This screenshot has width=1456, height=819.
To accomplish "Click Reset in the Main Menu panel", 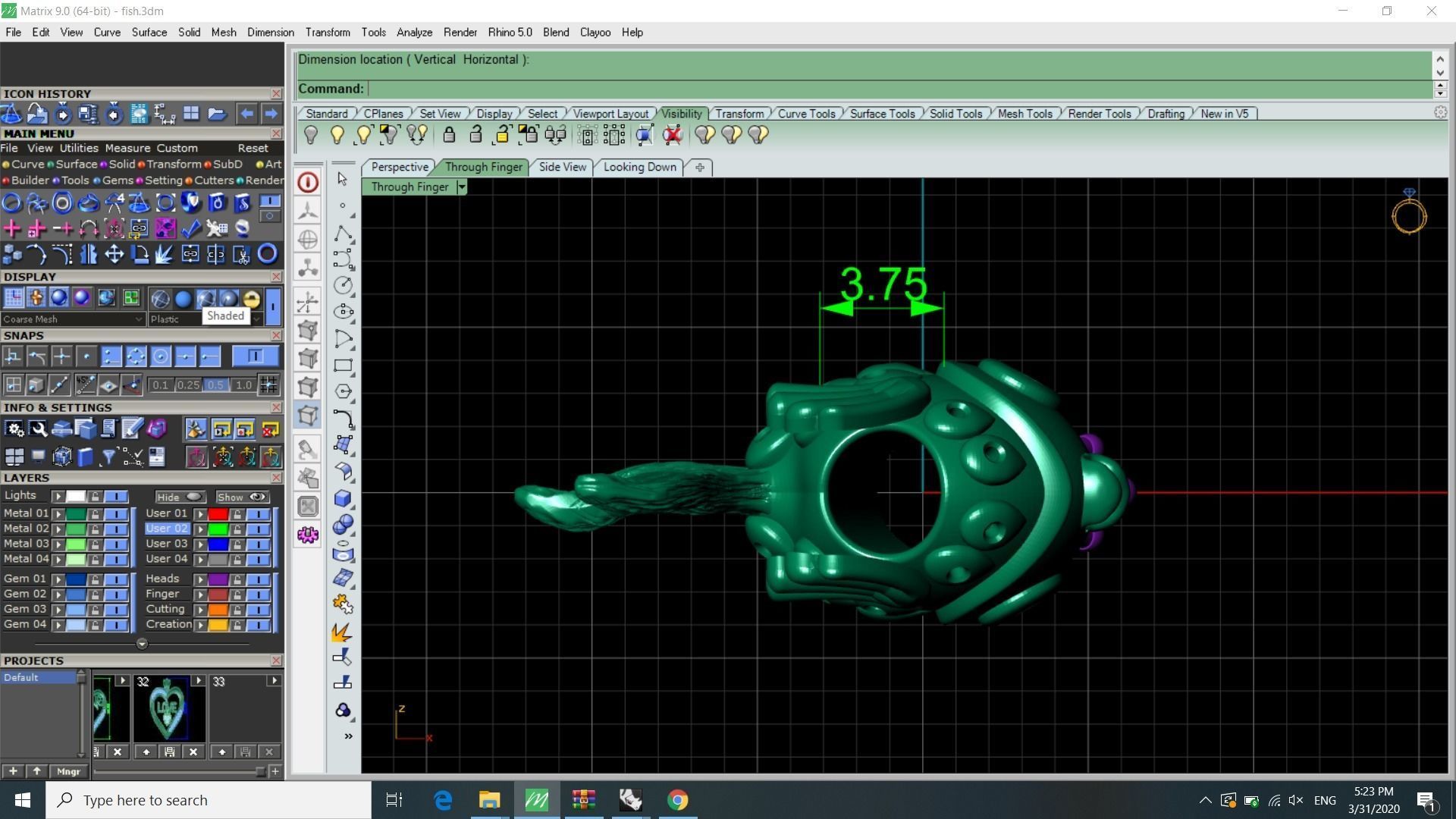I will pos(253,149).
